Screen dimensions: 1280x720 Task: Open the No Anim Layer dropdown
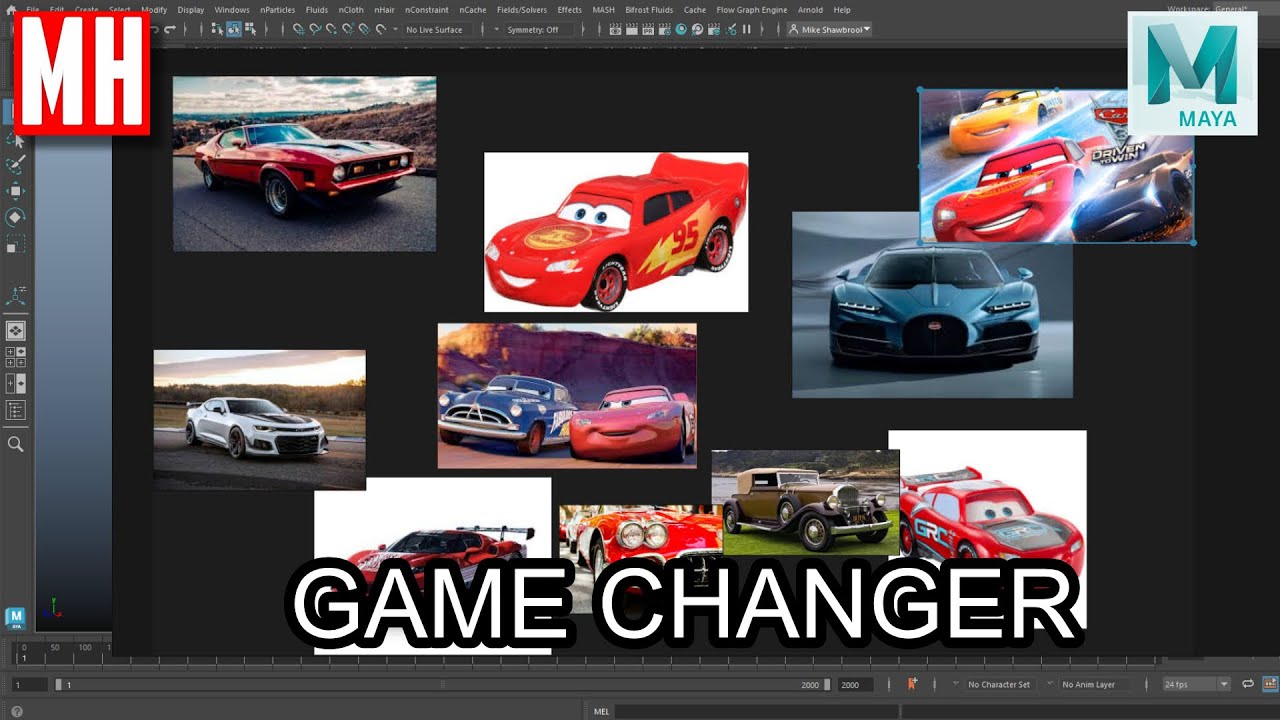(x=1088, y=685)
